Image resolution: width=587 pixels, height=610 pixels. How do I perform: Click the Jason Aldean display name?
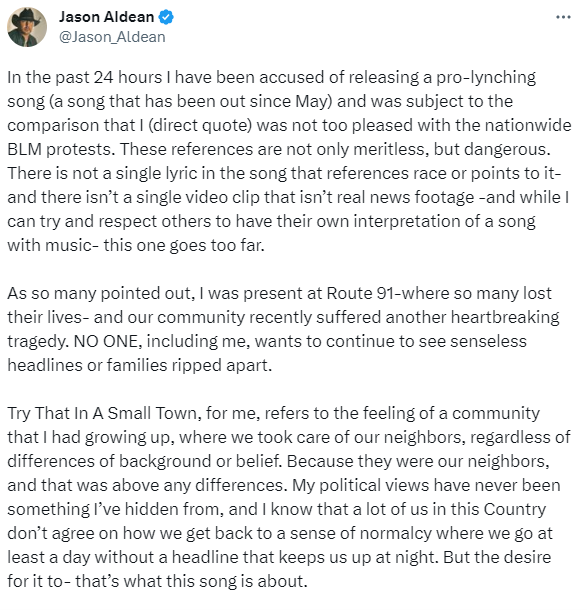click(x=107, y=17)
